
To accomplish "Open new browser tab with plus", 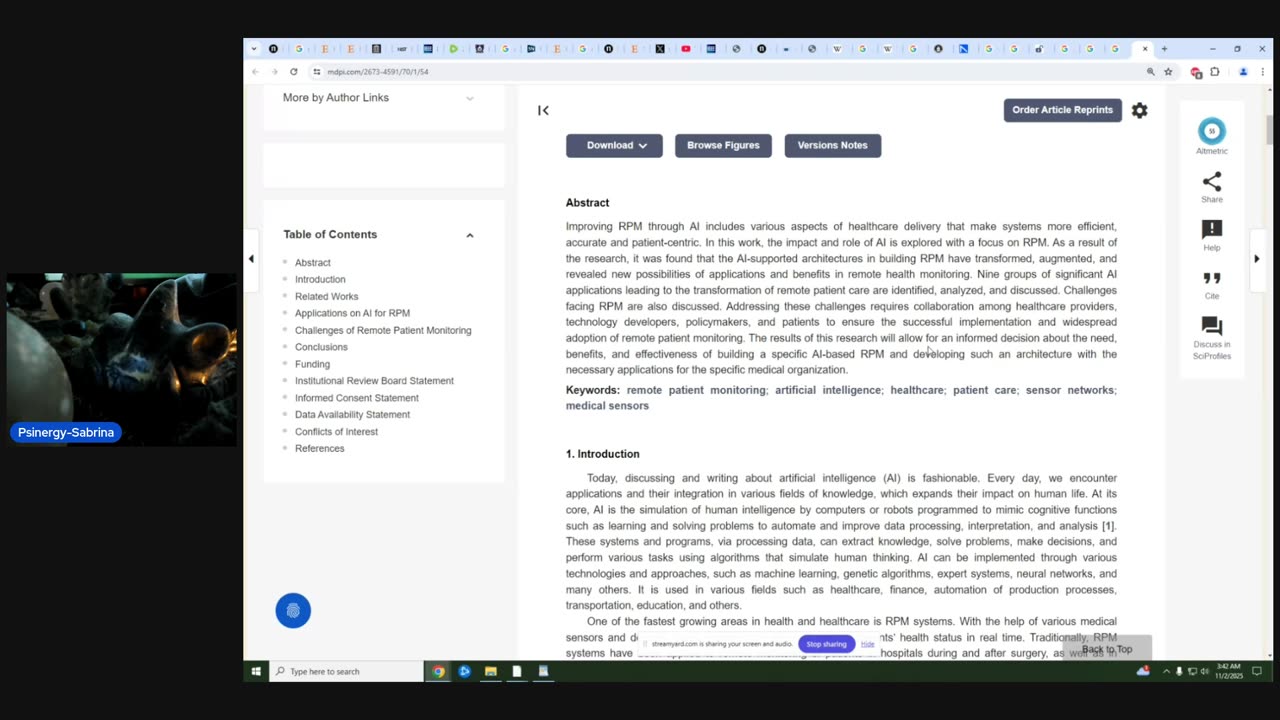I will click(x=1164, y=49).
